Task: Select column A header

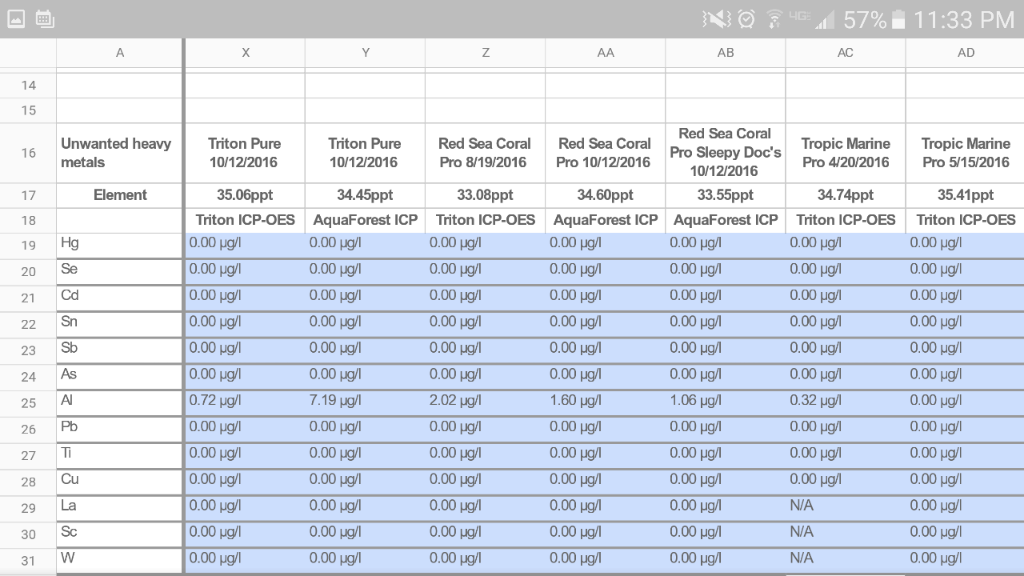Action: point(120,53)
